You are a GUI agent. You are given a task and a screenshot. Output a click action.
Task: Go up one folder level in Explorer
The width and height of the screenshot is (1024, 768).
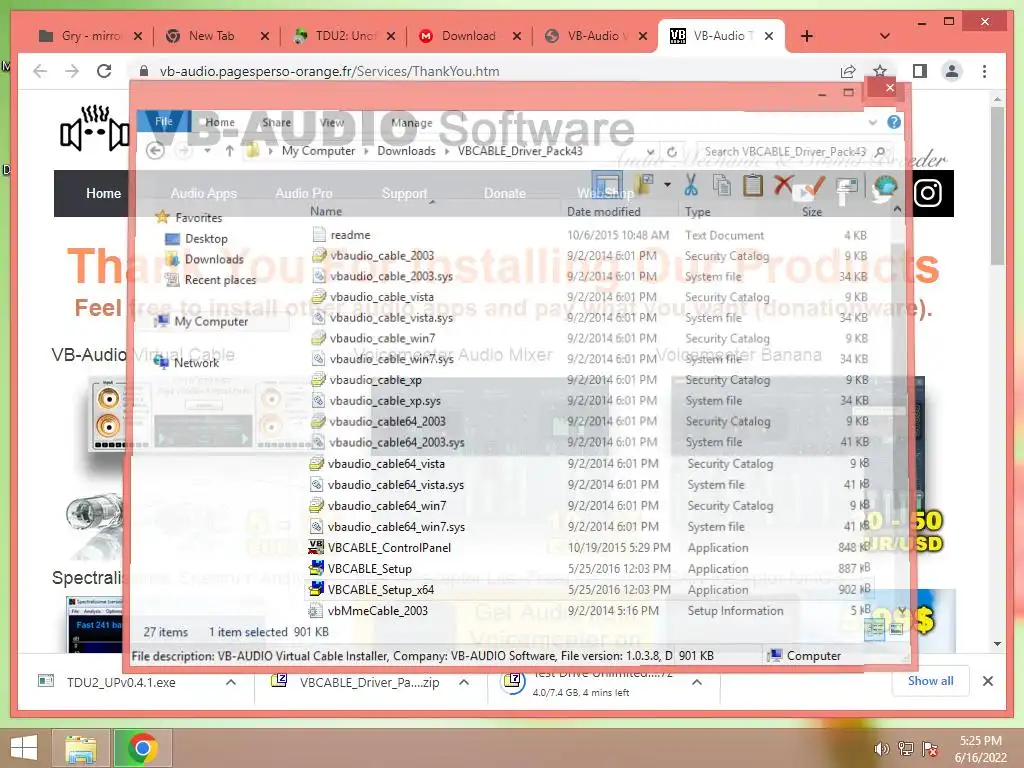(x=229, y=151)
